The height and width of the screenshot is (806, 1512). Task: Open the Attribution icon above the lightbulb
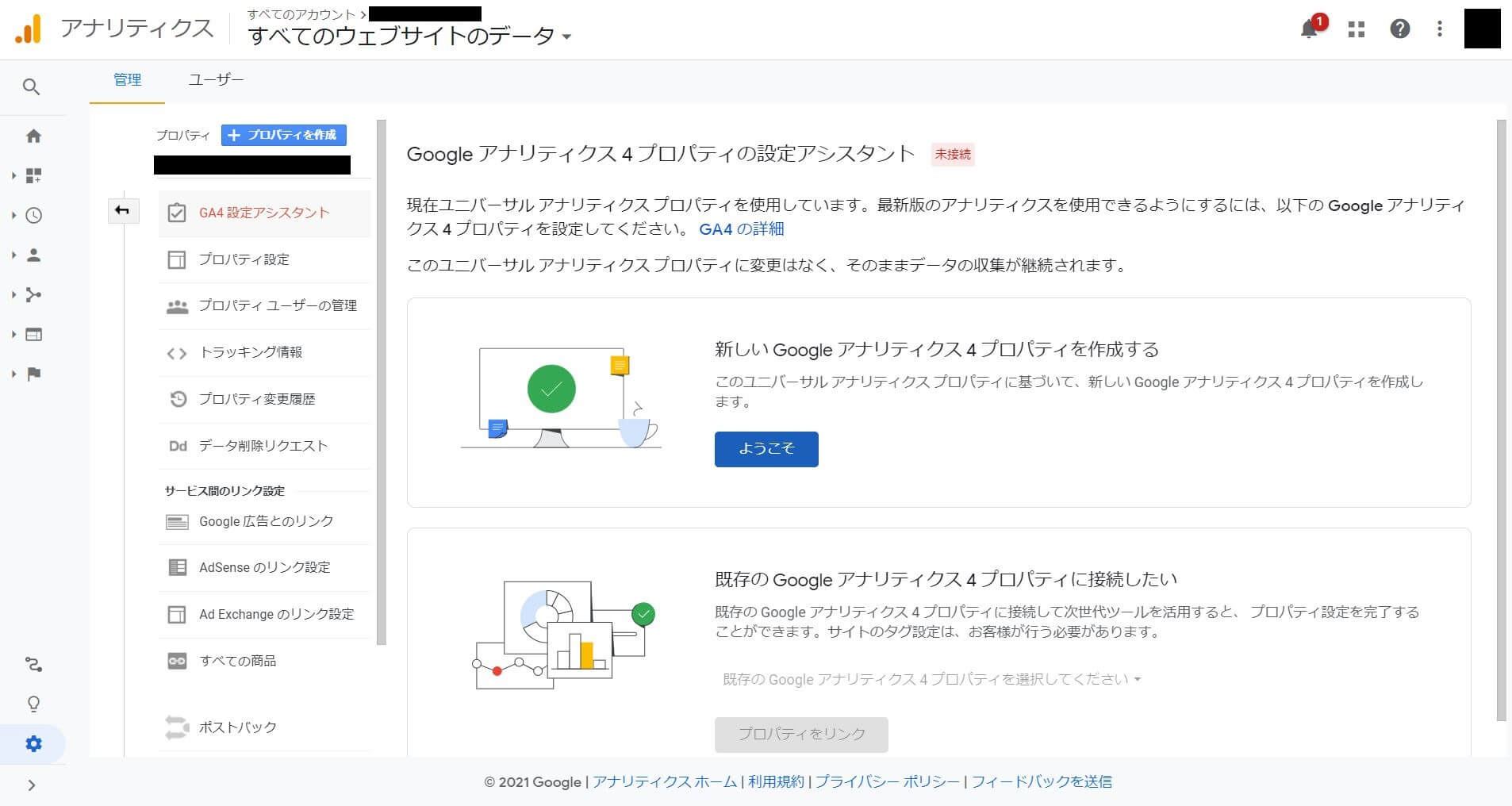(33, 665)
